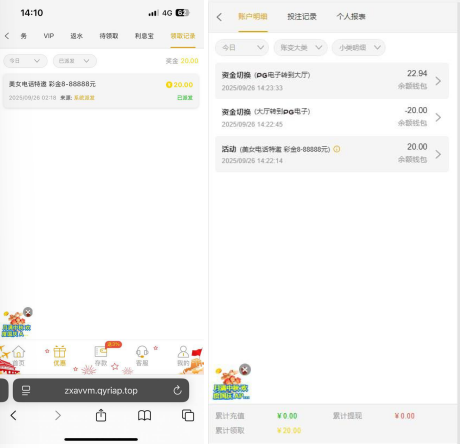Screen dimensions: 460x448
Task: Open the 存款 deposit icon
Action: click(x=101, y=352)
